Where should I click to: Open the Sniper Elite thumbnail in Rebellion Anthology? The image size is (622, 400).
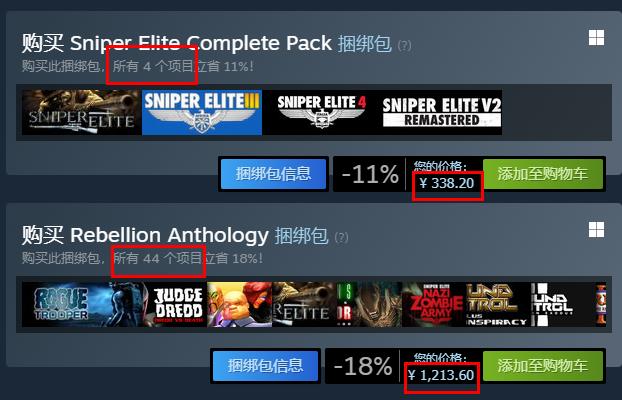304,305
